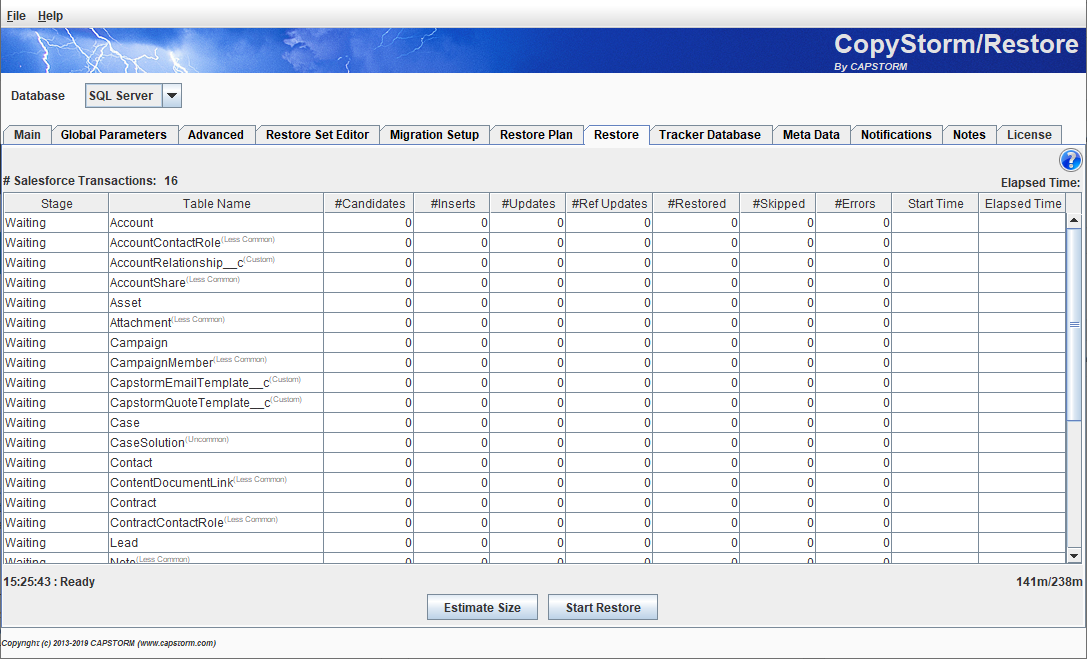
Task: Select the Campaign table row
Action: click(x=534, y=342)
